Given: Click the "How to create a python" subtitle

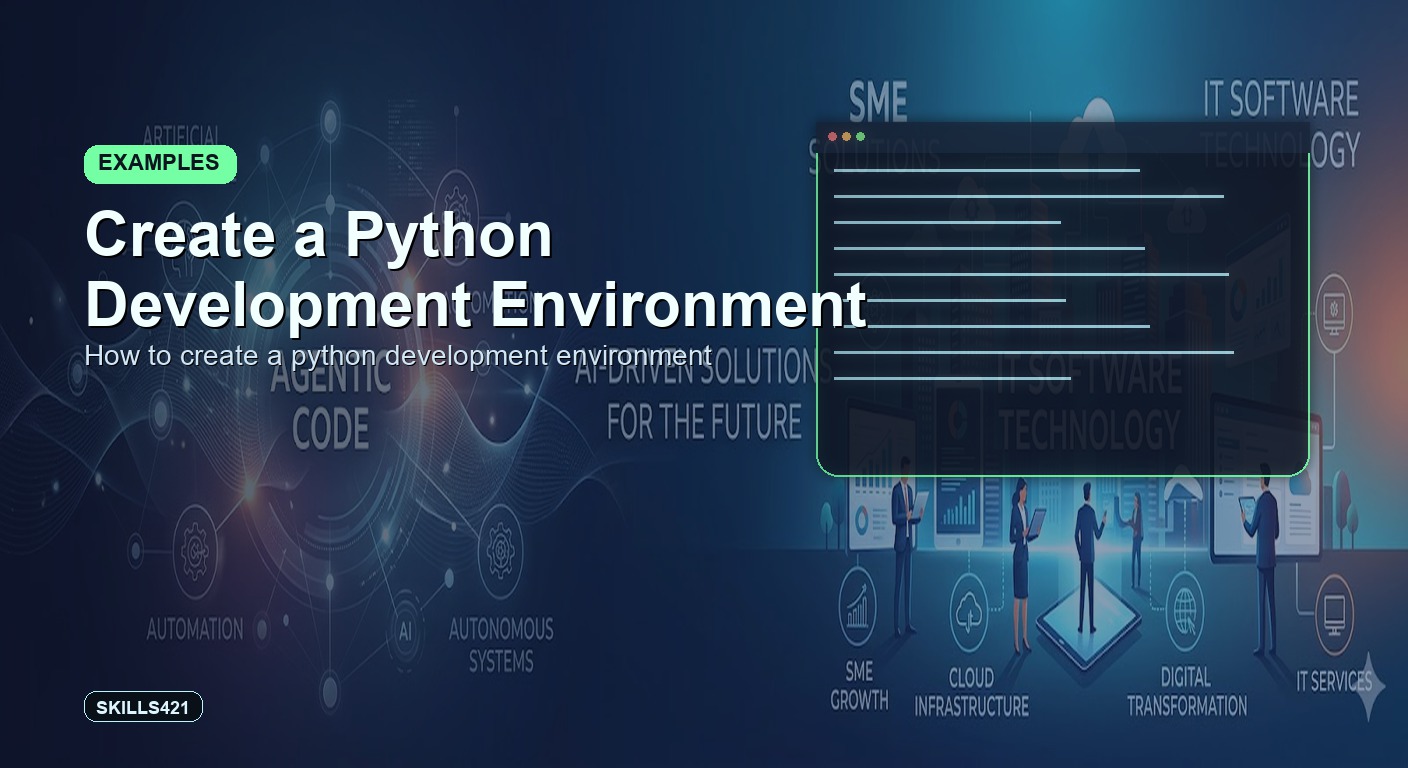Looking at the screenshot, I should 397,355.
